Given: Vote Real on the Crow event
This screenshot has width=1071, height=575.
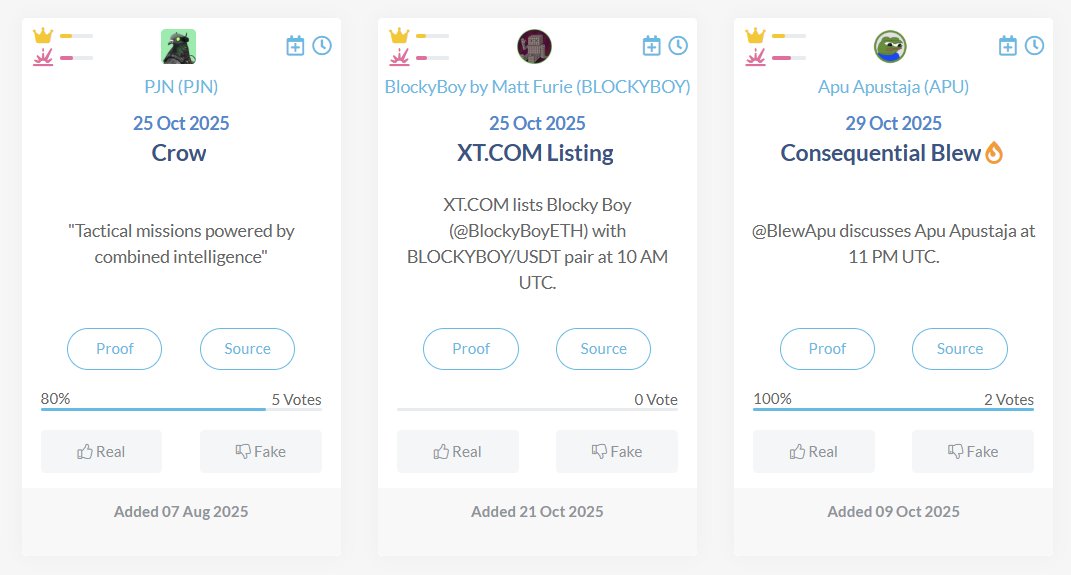Looking at the screenshot, I should 101,452.
